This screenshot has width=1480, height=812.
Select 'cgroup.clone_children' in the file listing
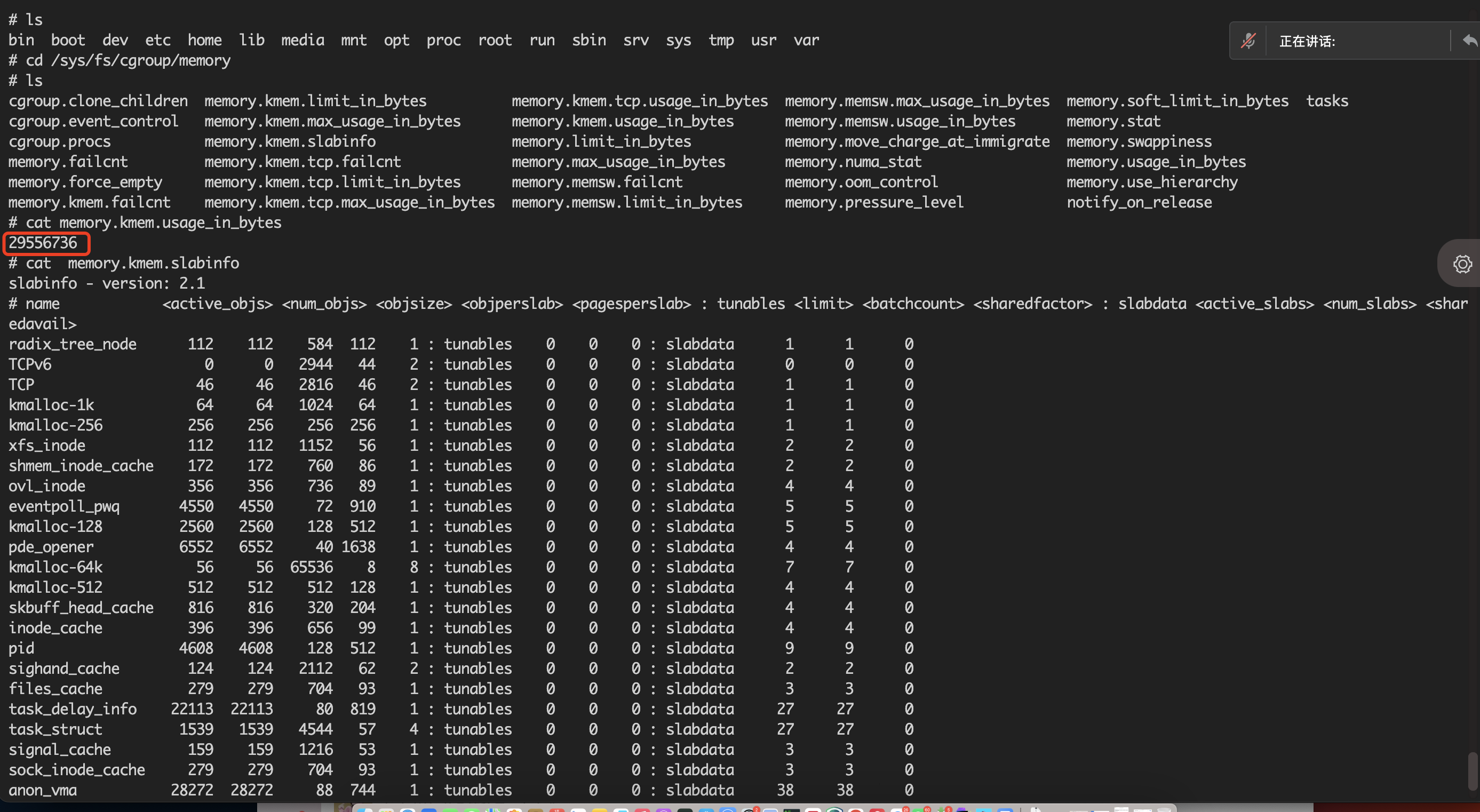coord(98,101)
